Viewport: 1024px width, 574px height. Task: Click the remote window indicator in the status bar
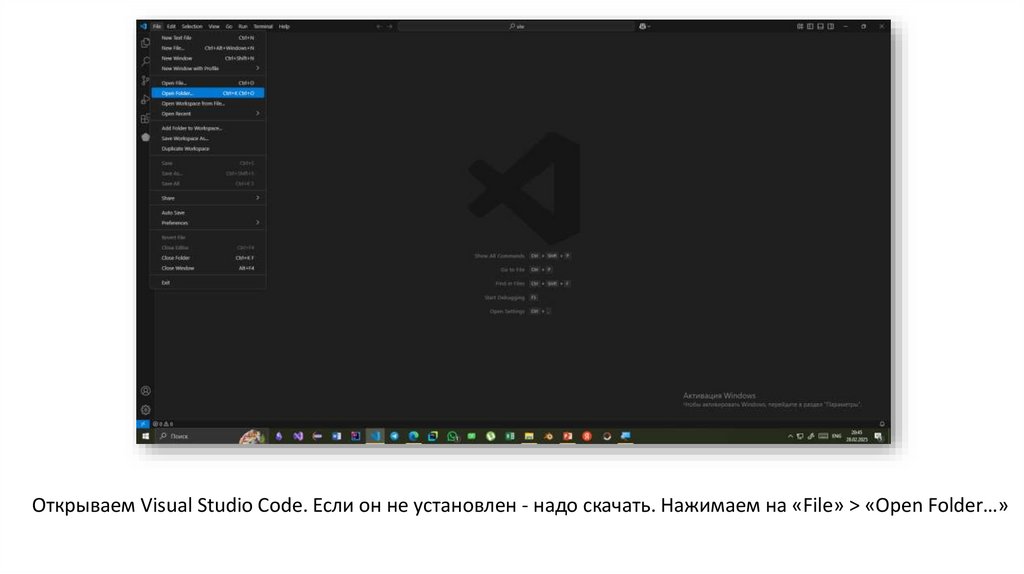(x=143, y=424)
